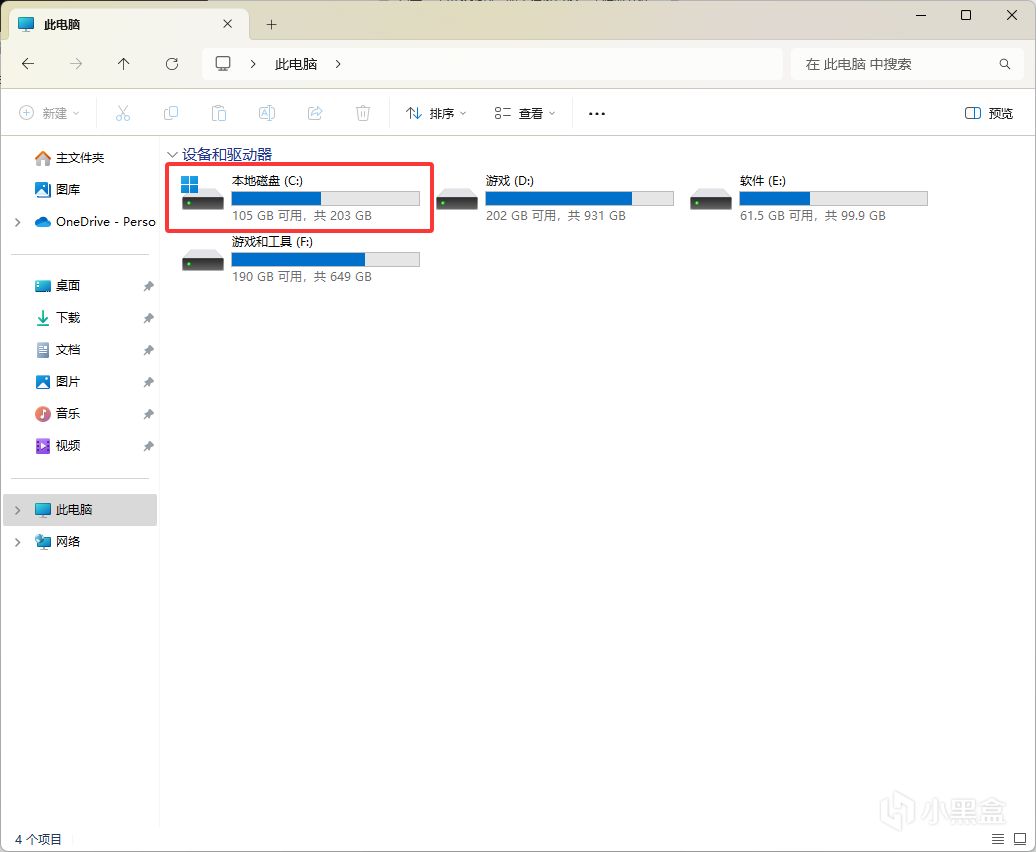Click the Copy icon in toolbar
The height and width of the screenshot is (852, 1036).
click(x=170, y=114)
